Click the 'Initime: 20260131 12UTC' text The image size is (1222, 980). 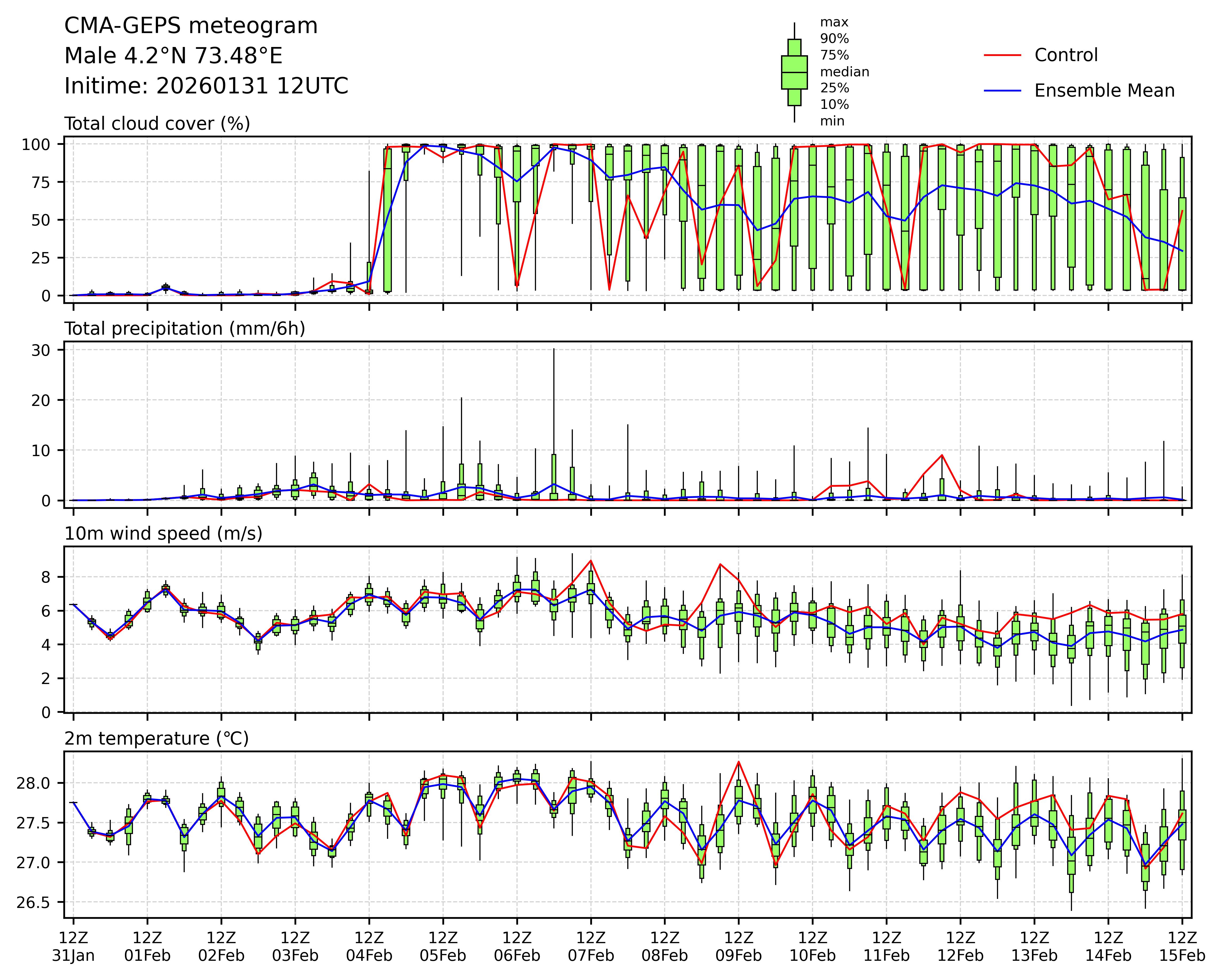(x=206, y=86)
